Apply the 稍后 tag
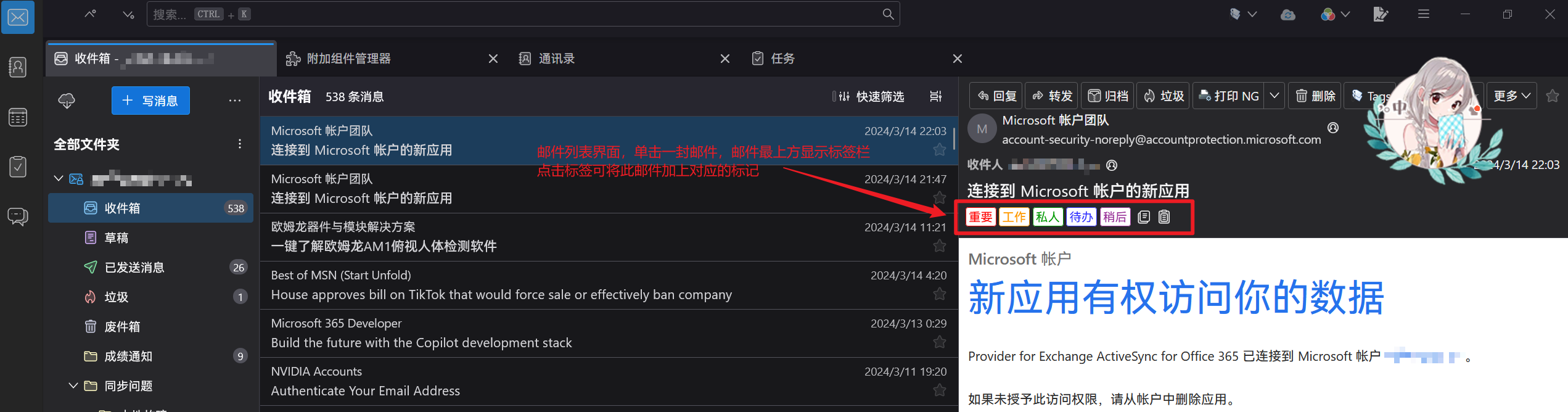This screenshot has height=412, width=1568. click(x=1115, y=217)
